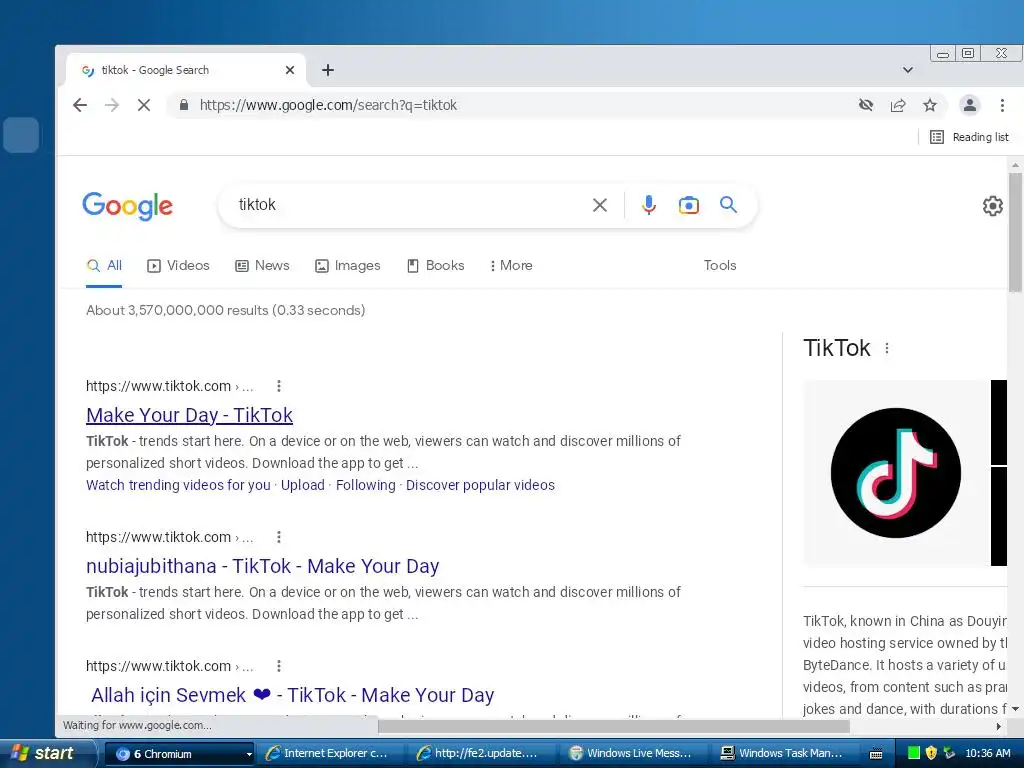Switch to News results tab

[263, 266]
